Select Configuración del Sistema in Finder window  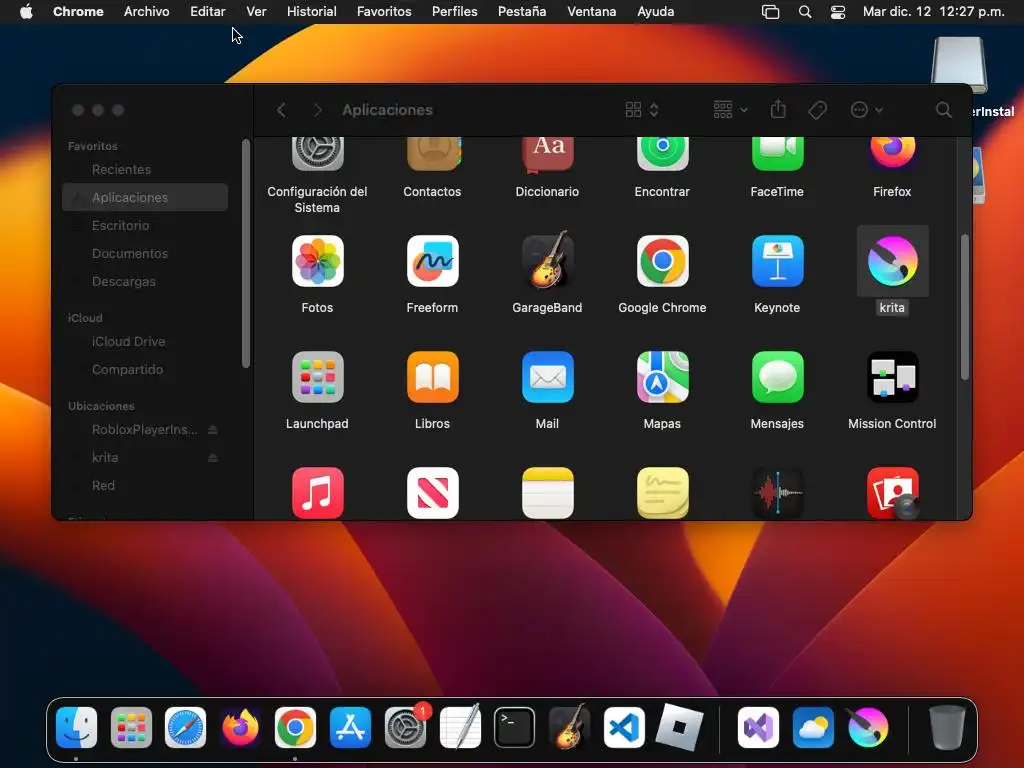[317, 153]
